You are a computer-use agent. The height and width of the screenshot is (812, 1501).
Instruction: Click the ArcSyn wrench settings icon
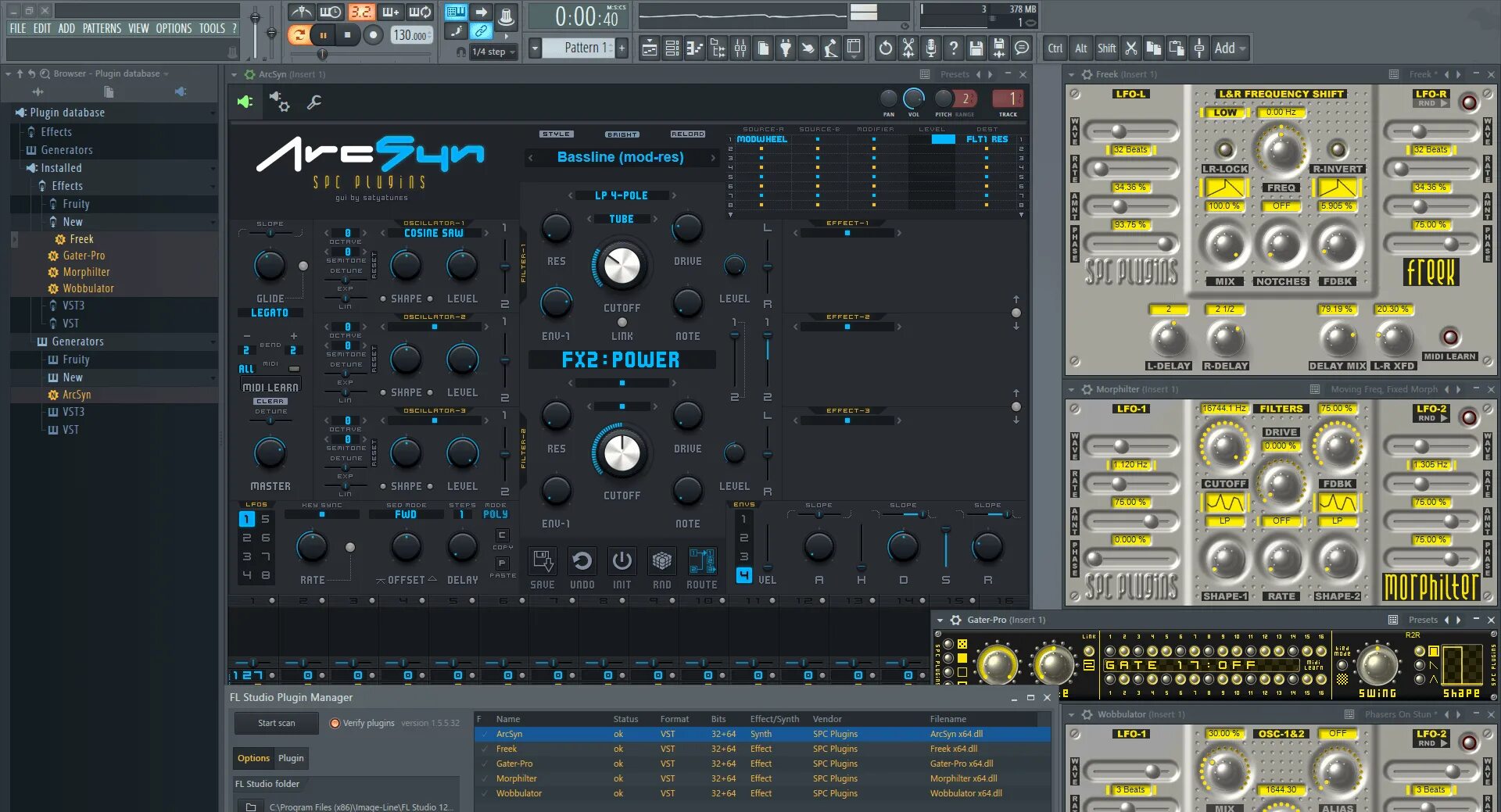[314, 102]
